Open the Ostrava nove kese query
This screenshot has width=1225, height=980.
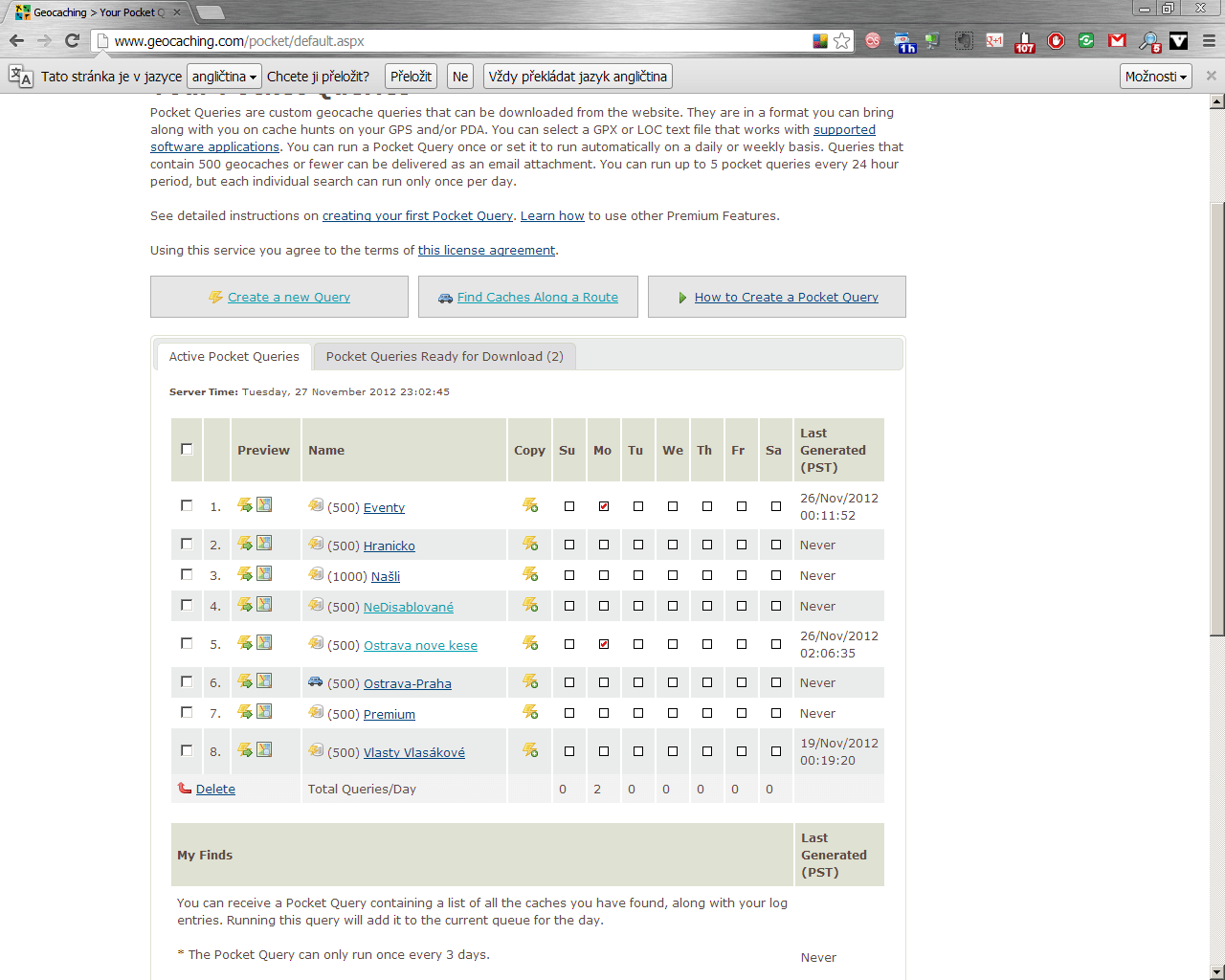tap(420, 645)
